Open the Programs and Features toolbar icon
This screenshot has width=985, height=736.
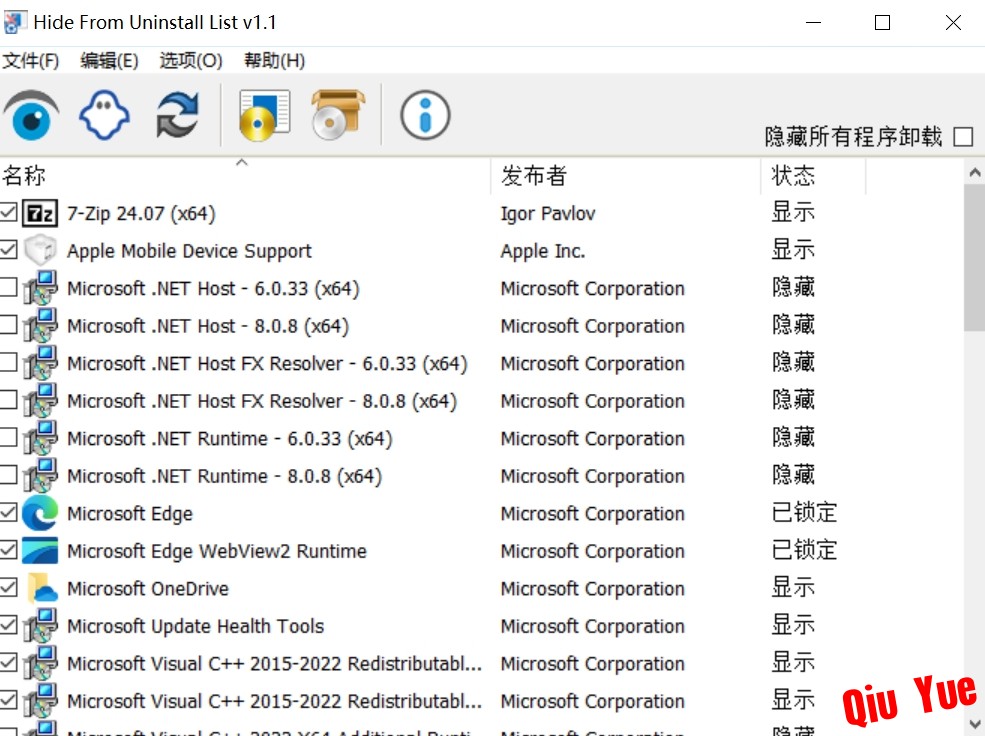click(x=264, y=116)
